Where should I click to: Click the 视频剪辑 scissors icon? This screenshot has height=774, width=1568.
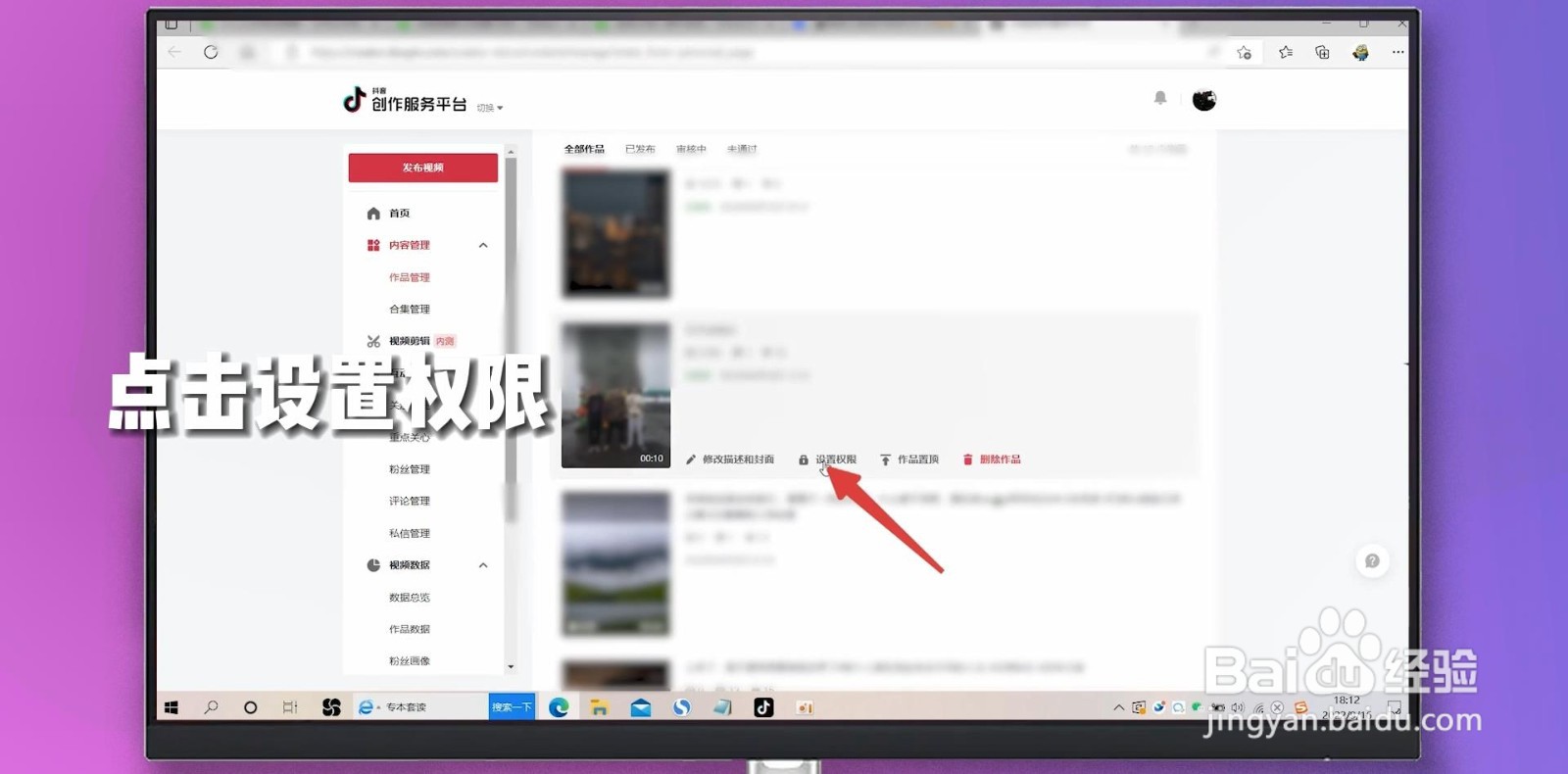click(373, 341)
